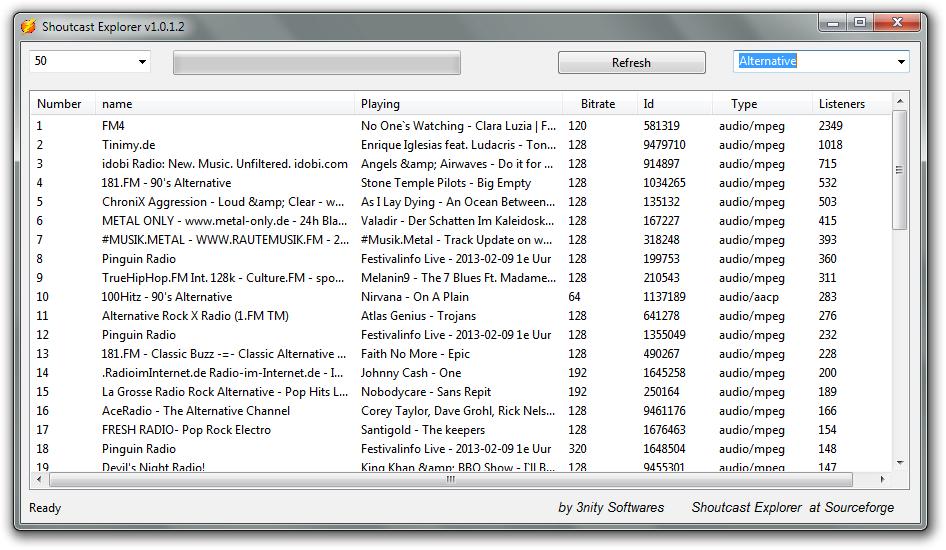Sort by the Id column header
This screenshot has width=946, height=550.
tap(674, 104)
